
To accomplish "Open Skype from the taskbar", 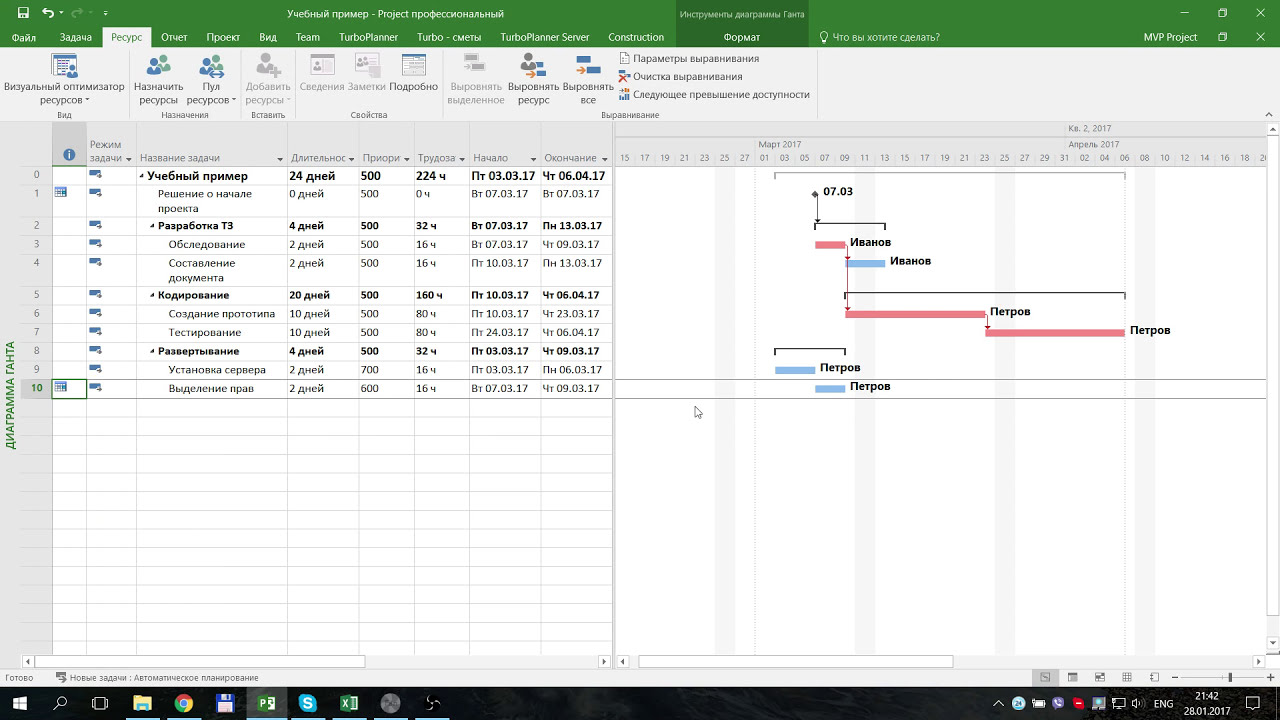I will click(x=307, y=703).
